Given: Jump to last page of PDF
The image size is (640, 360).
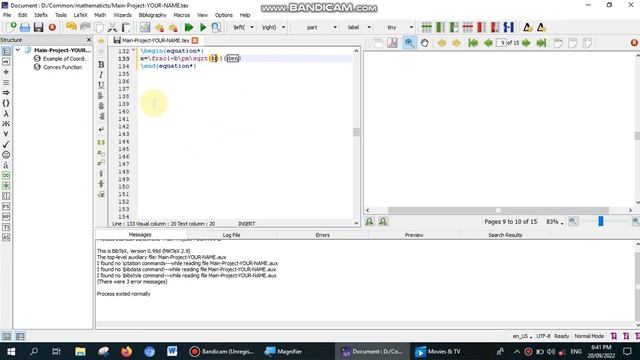Looking at the screenshot, I should pos(541,43).
